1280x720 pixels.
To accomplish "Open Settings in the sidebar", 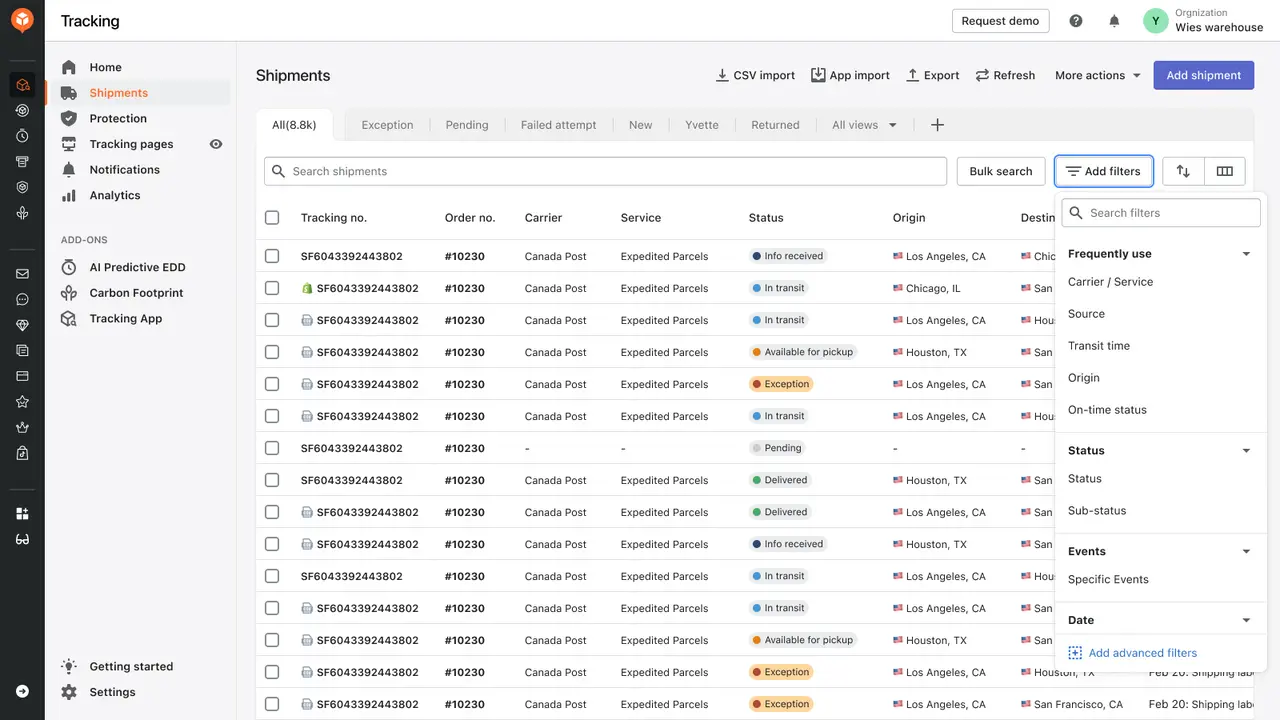I will coord(112,692).
